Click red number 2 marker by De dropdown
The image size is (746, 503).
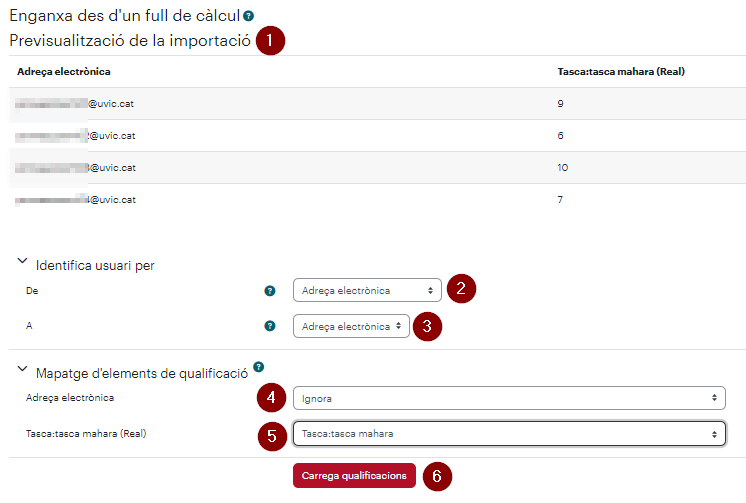pyautogui.click(x=461, y=288)
